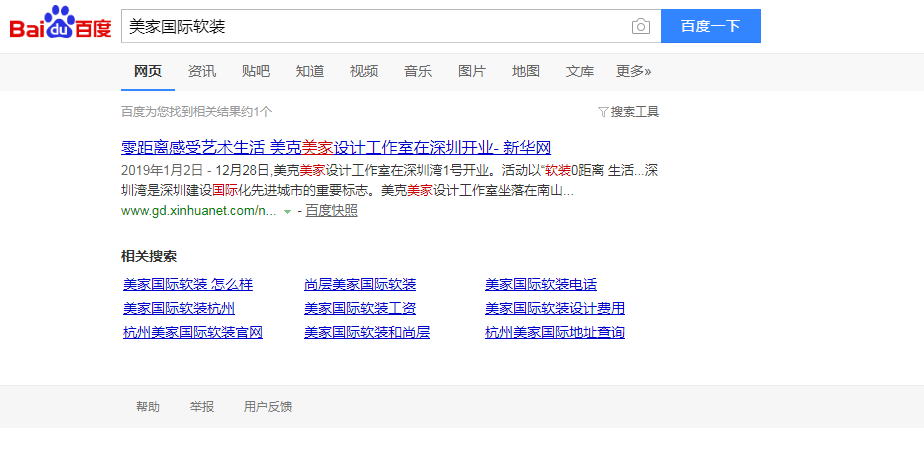Switch to the 图片 tab
The width and height of the screenshot is (924, 466).
(x=472, y=72)
